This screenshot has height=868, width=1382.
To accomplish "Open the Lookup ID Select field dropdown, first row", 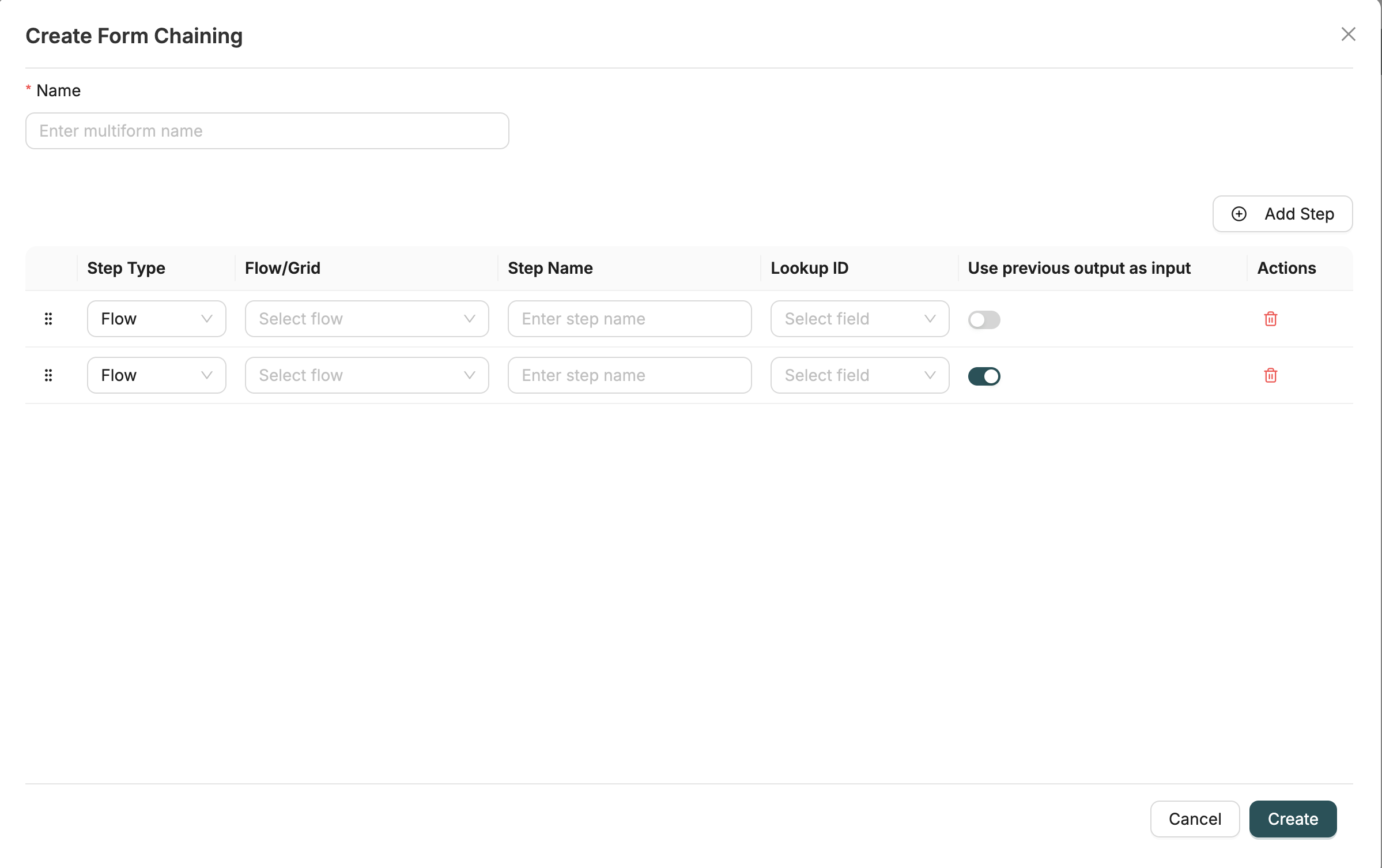I will tap(859, 318).
